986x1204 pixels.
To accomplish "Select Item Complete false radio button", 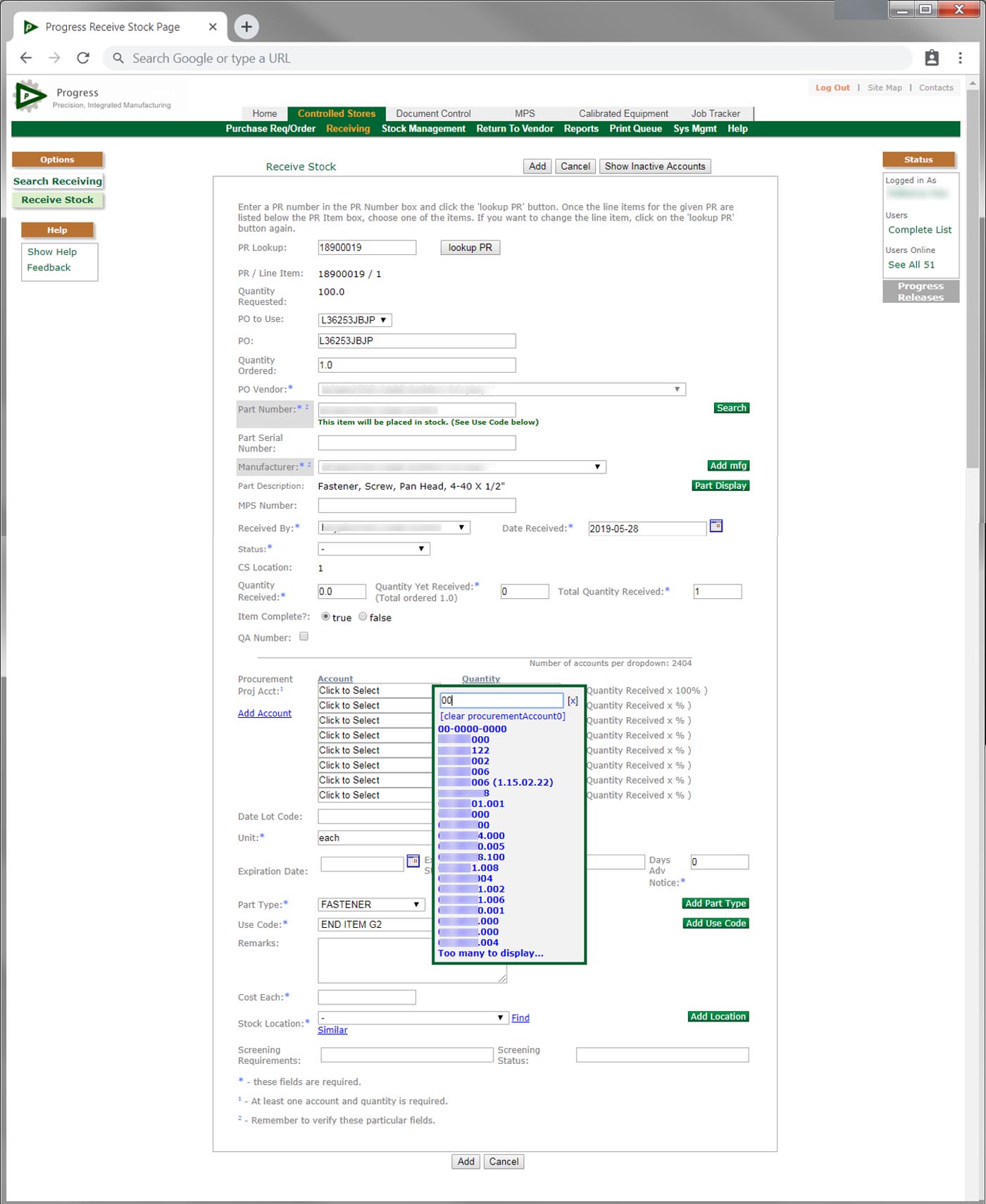I will pyautogui.click(x=363, y=616).
